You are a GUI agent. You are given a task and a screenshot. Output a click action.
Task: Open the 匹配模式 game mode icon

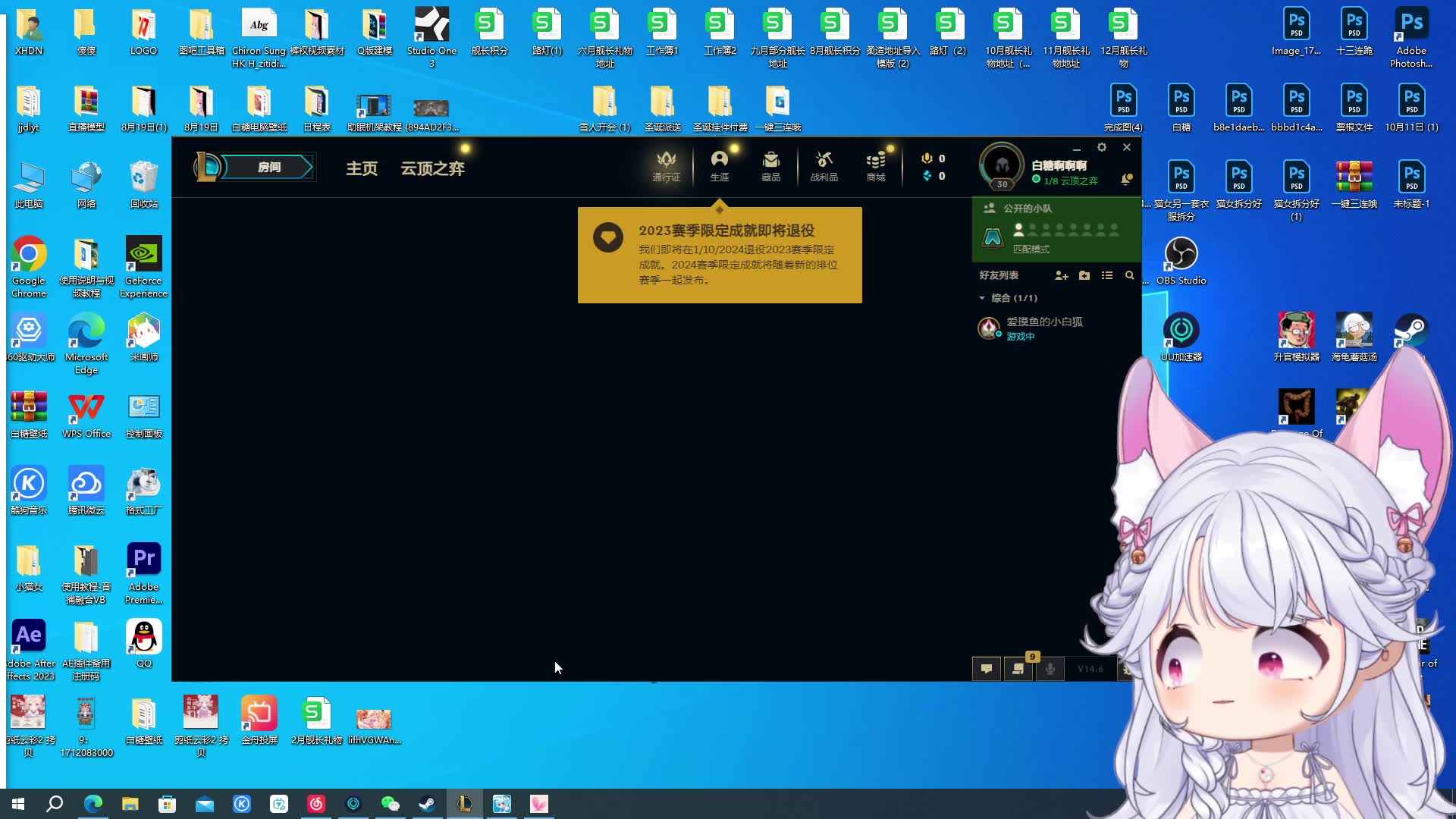pos(993,237)
